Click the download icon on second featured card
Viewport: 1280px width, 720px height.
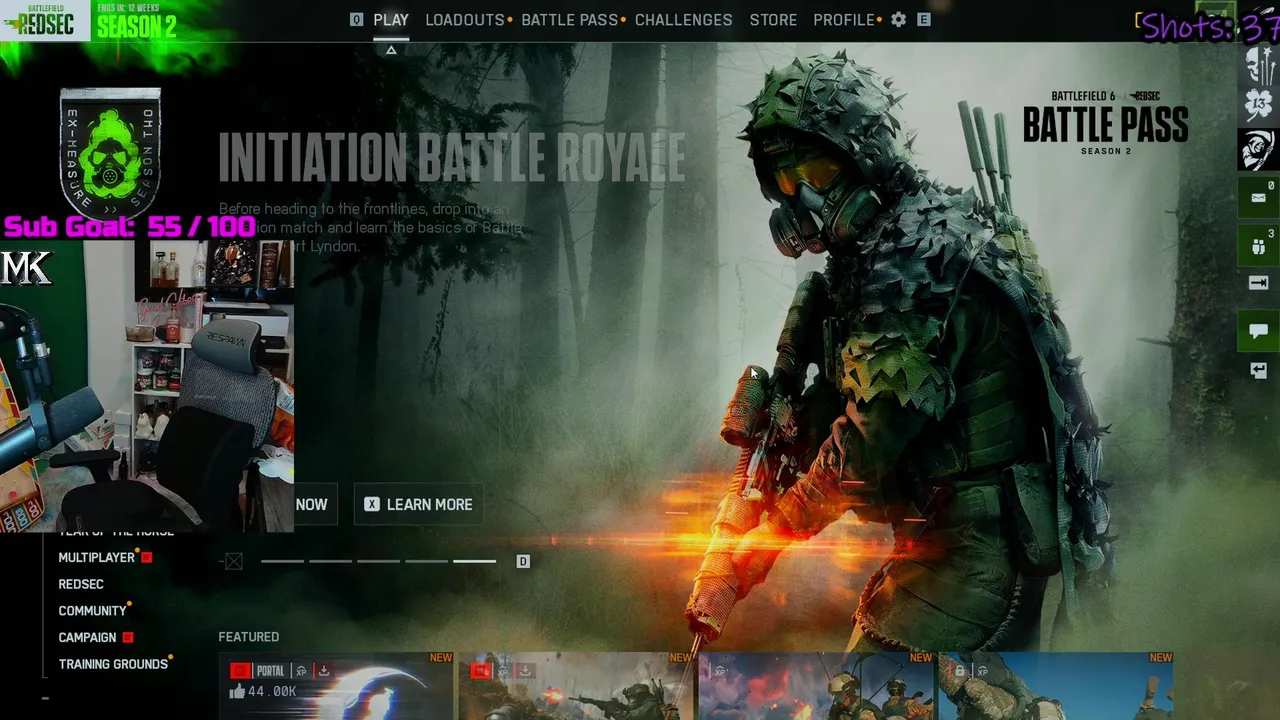pyautogui.click(x=525, y=671)
